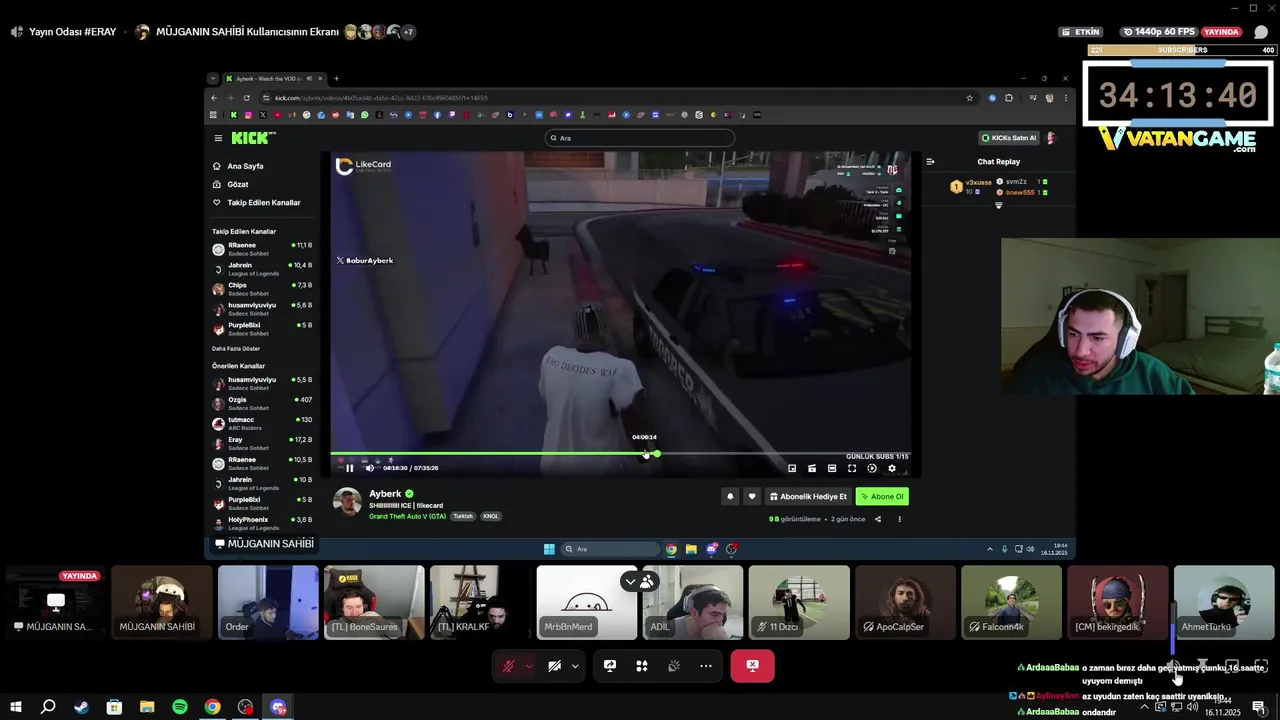1280x720 pixels.
Task: Open Chrome from taskbar
Action: tap(212, 707)
